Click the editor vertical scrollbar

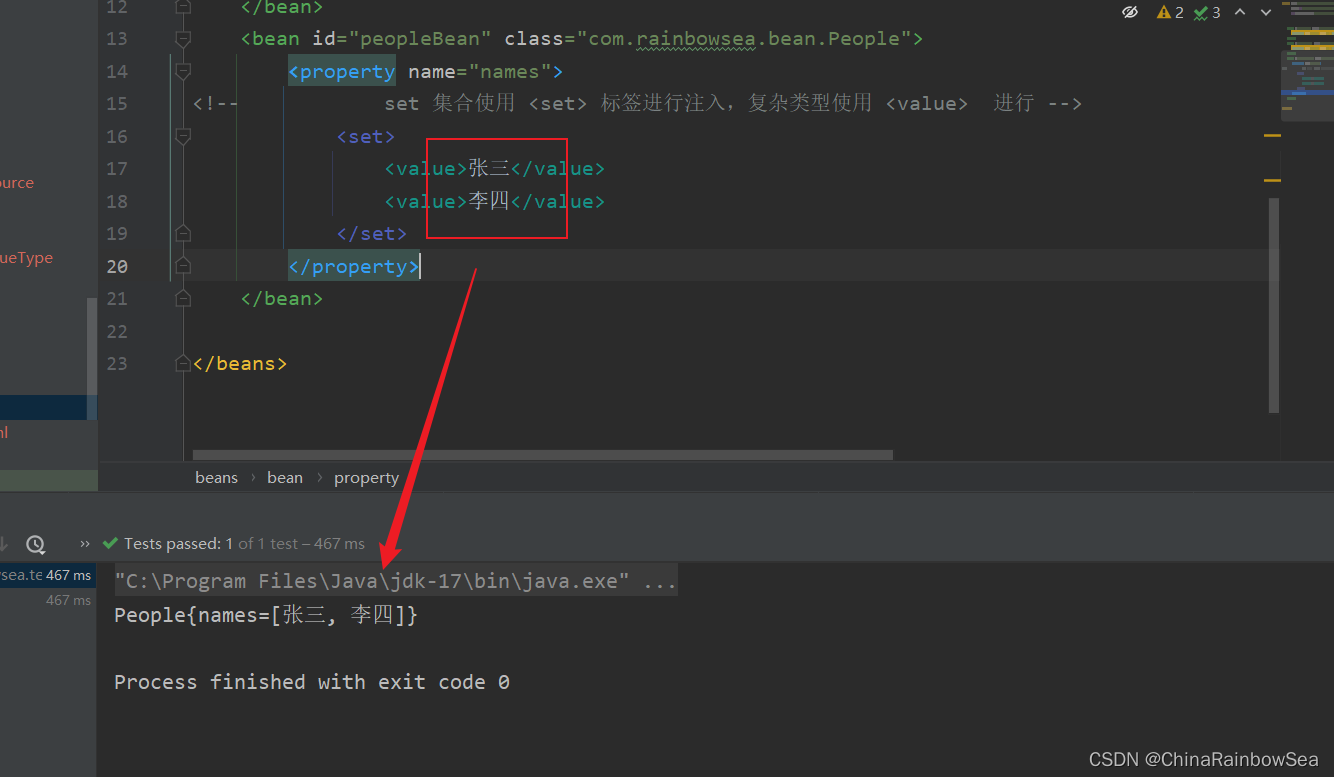pyautogui.click(x=1274, y=305)
